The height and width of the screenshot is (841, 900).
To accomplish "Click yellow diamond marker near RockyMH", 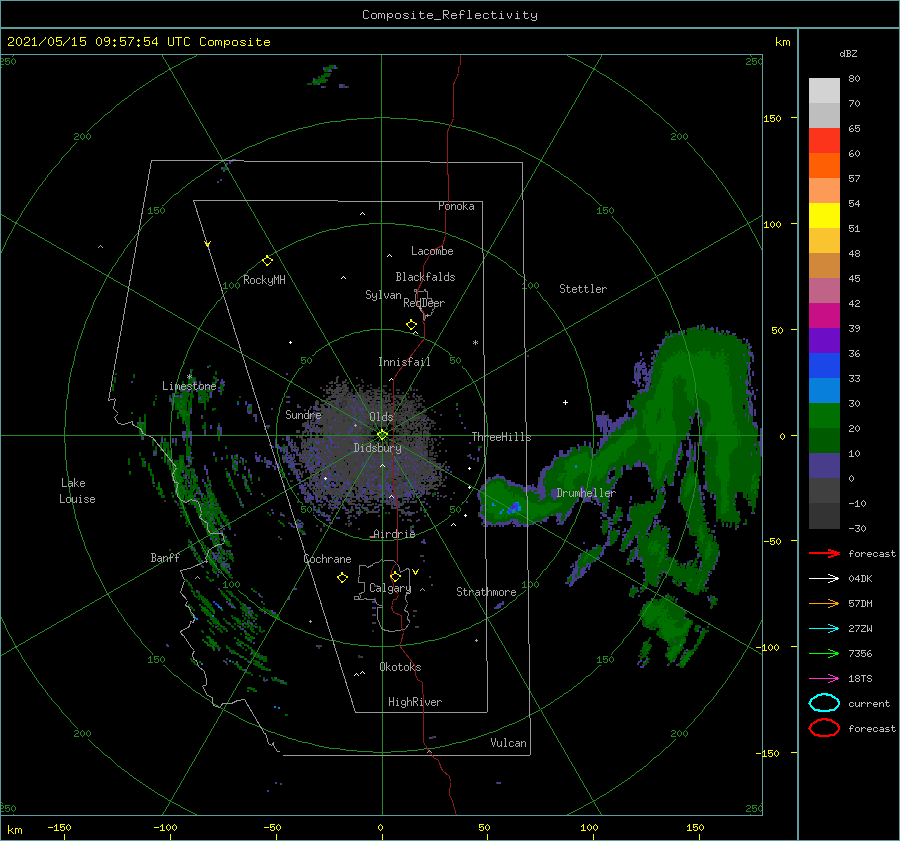I will 267,261.
